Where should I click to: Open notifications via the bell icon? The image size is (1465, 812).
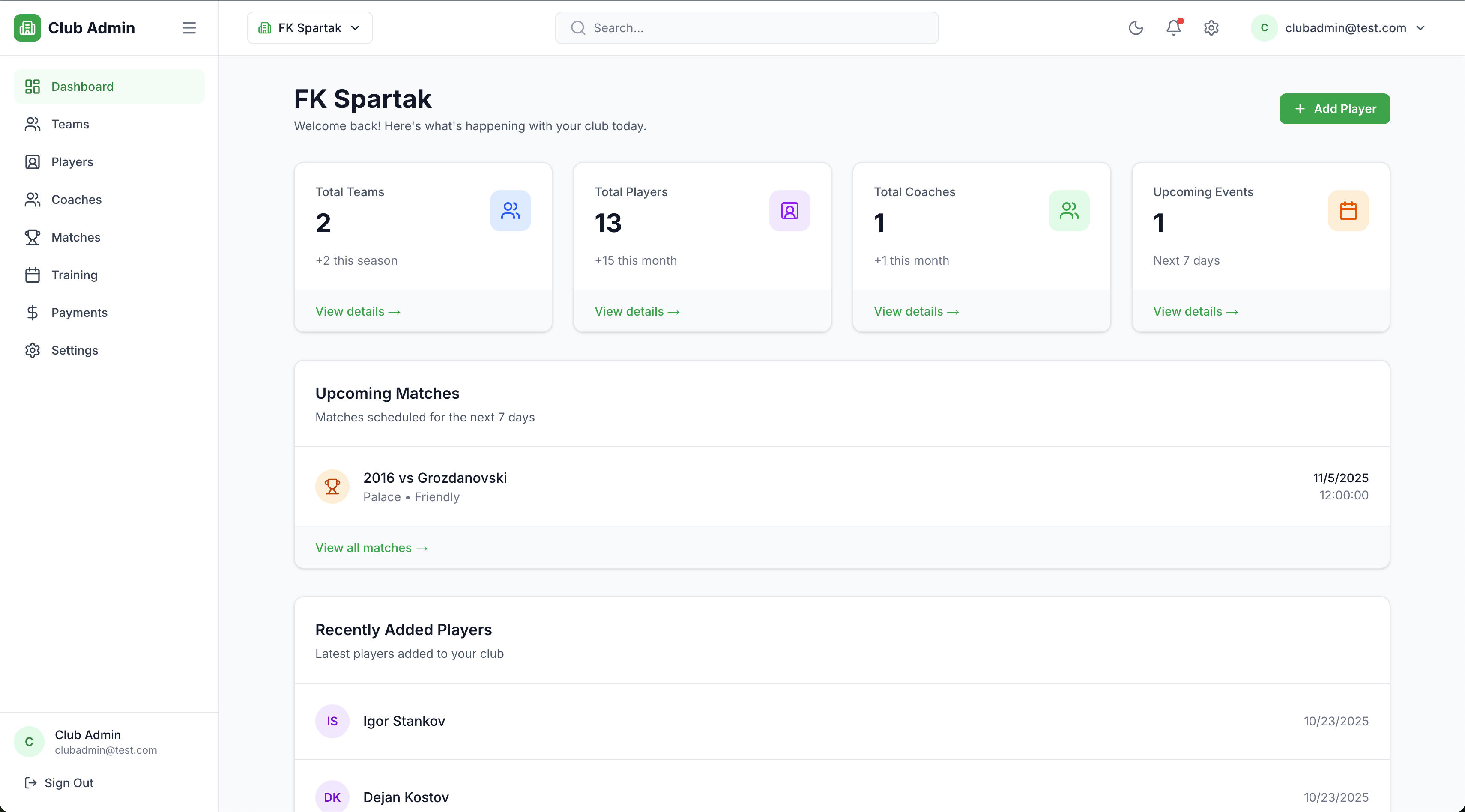1173,28
